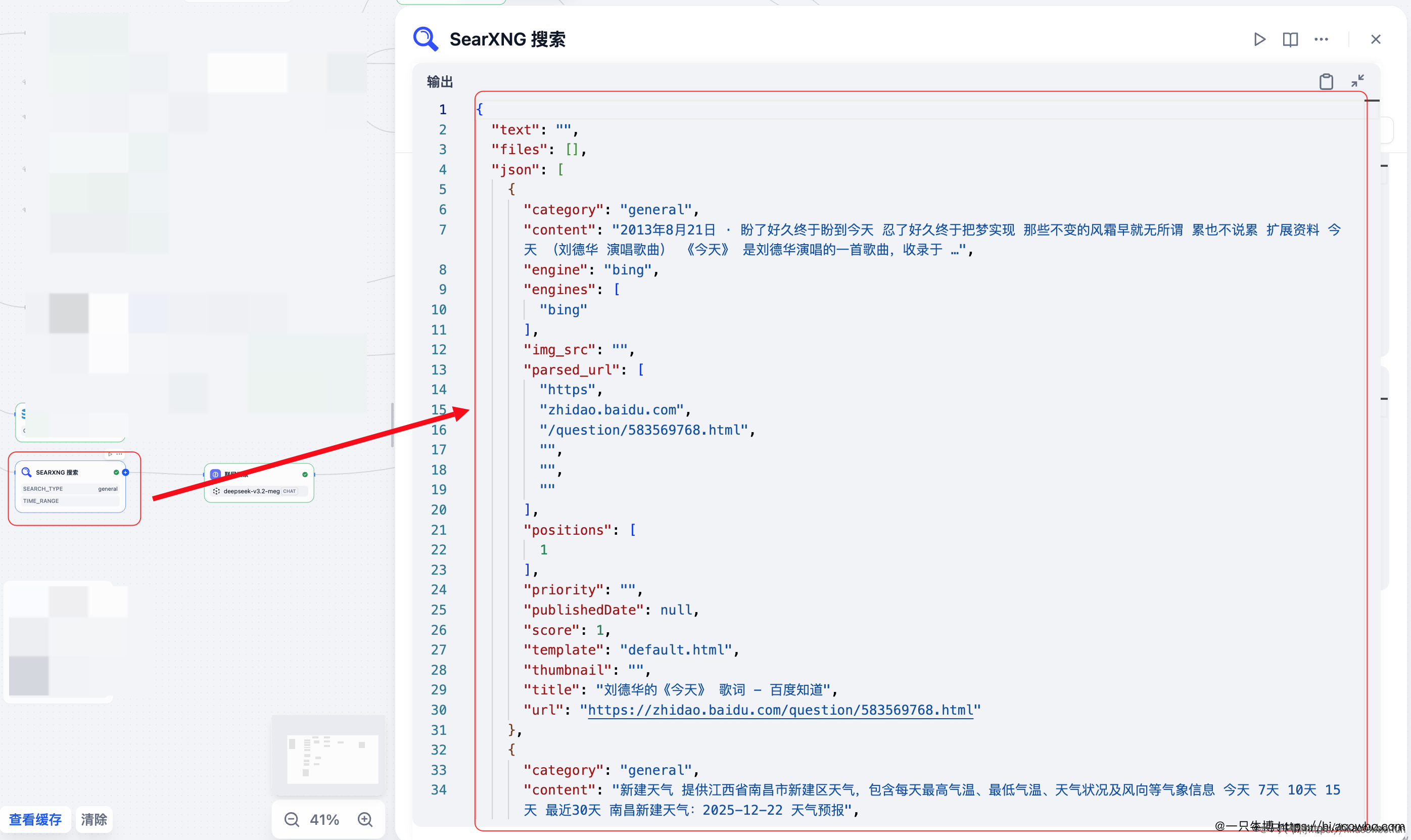Click the SearXNG magnifier icon in the panel title
The height and width of the screenshot is (840, 1411).
pos(425,39)
